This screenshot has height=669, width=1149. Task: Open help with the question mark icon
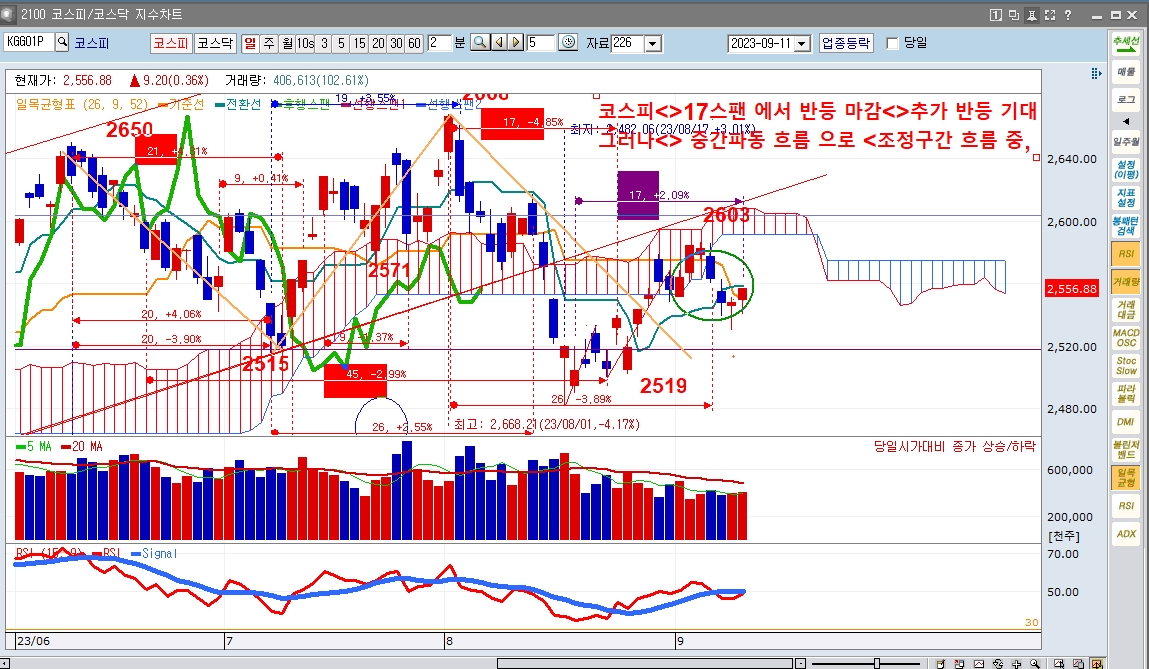1068,15
